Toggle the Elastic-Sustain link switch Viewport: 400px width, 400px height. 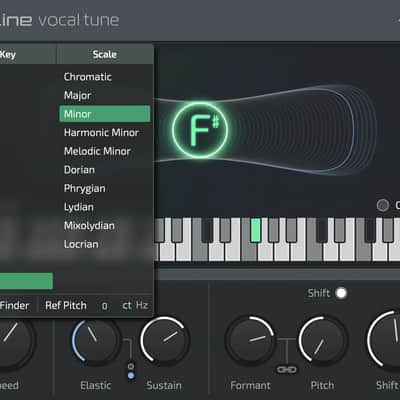click(x=131, y=371)
